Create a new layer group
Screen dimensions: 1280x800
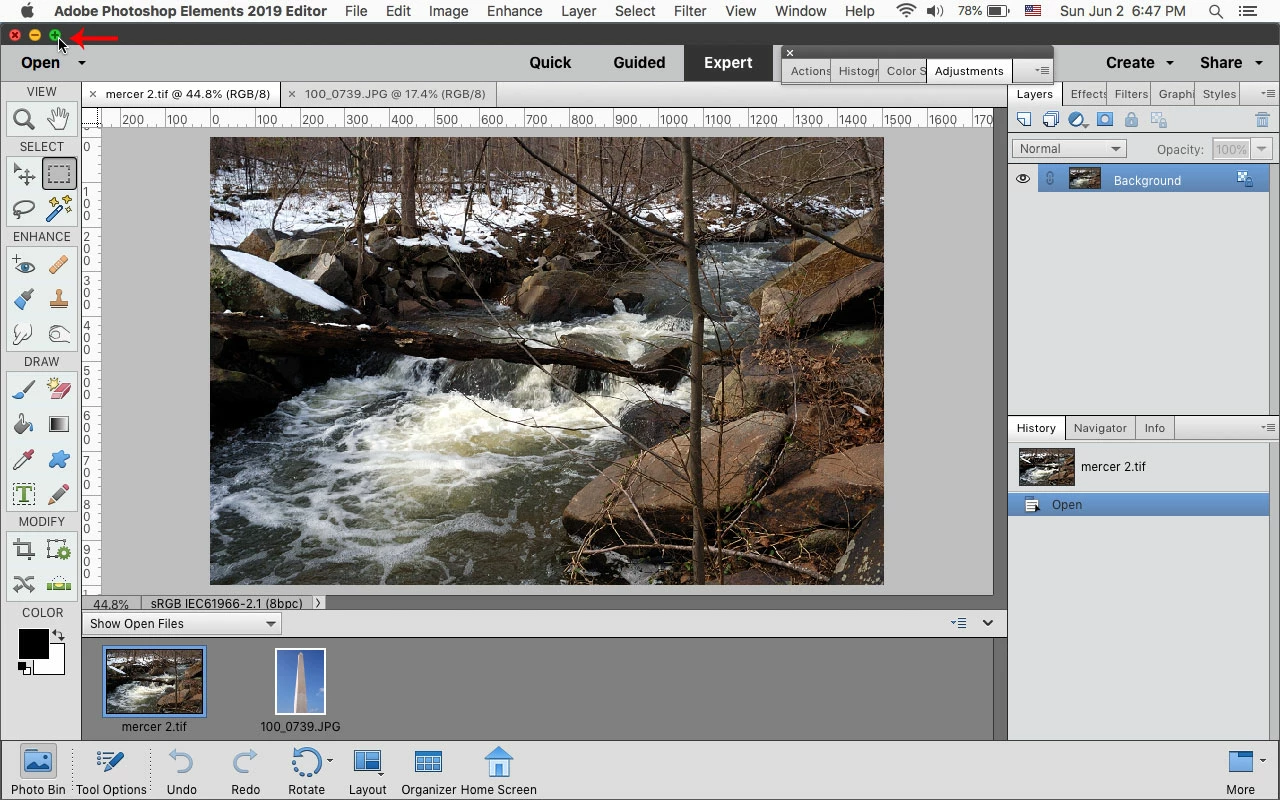pyautogui.click(x=1051, y=120)
